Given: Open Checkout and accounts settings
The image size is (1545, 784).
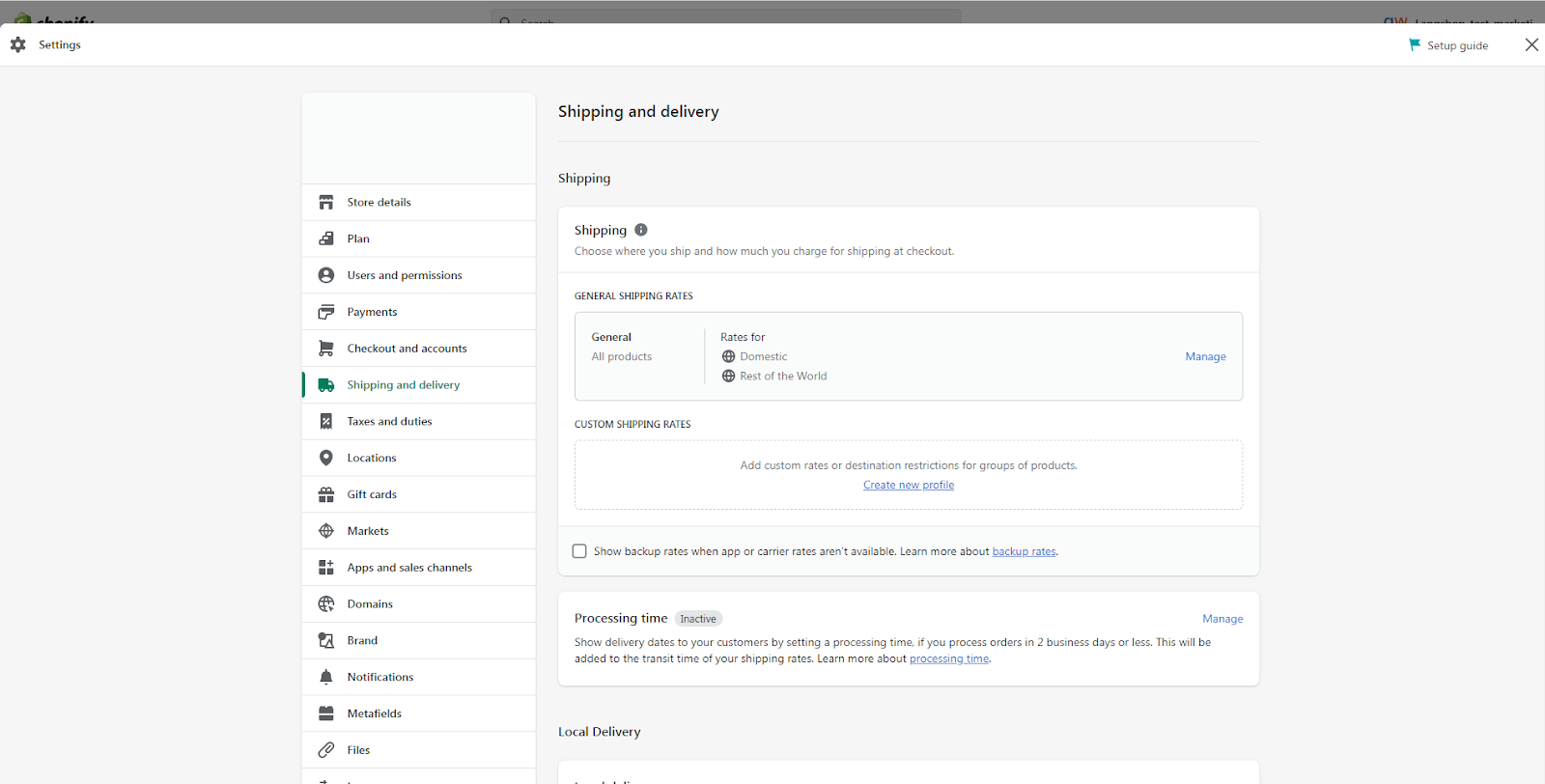Looking at the screenshot, I should [x=419, y=349].
